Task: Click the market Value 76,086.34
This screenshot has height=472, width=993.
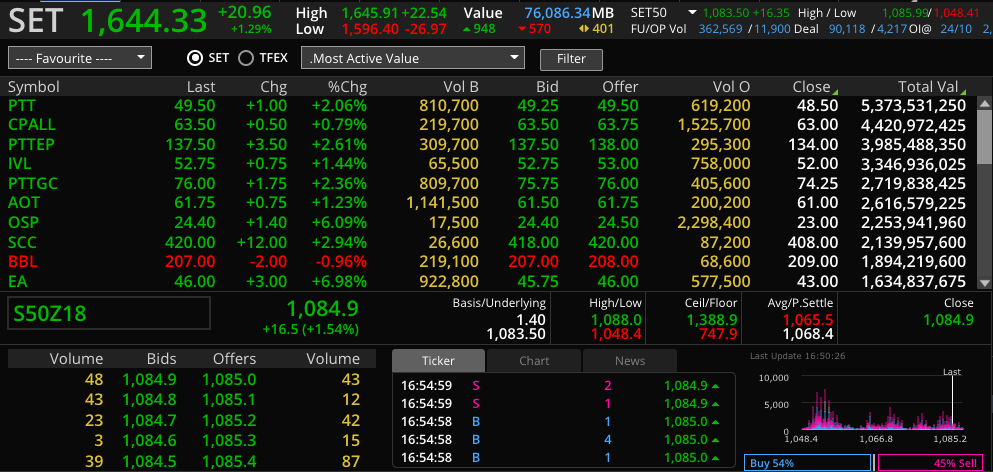Action: [557, 13]
